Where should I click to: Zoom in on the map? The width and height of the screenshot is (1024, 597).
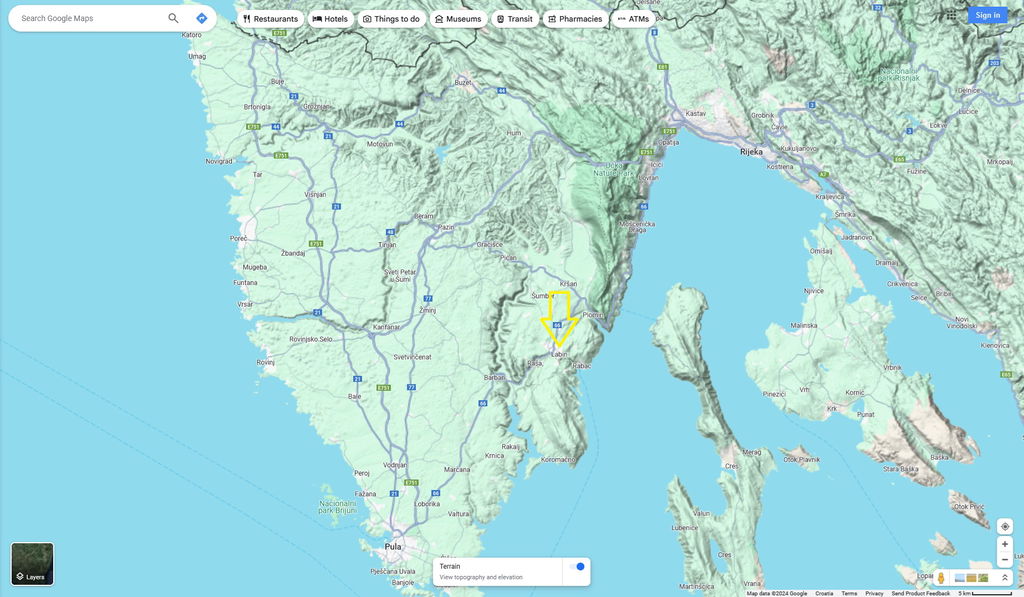tap(1005, 544)
